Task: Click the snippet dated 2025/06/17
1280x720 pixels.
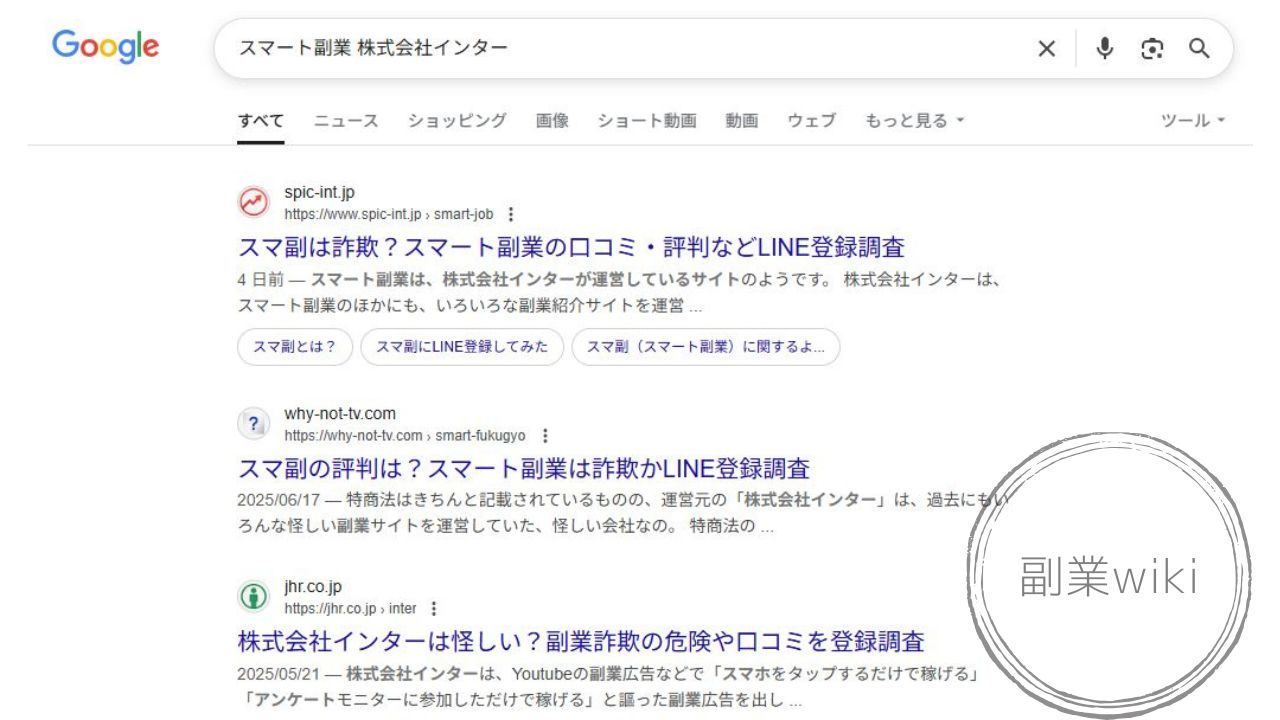Action: pyautogui.click(x=623, y=513)
